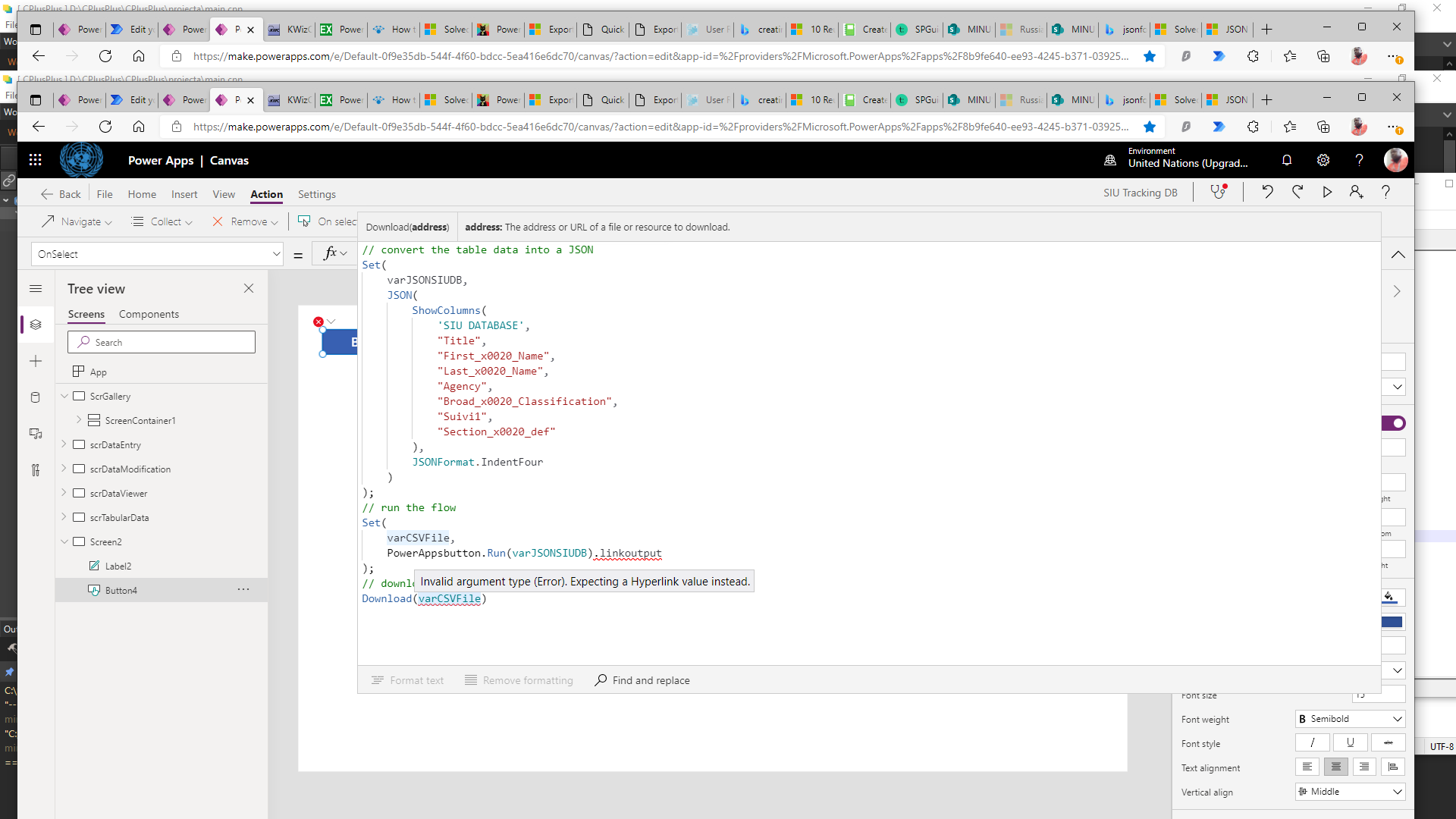Screen dimensions: 1456x819
Task: Toggle the purple switch in properties pane
Action: [1394, 423]
